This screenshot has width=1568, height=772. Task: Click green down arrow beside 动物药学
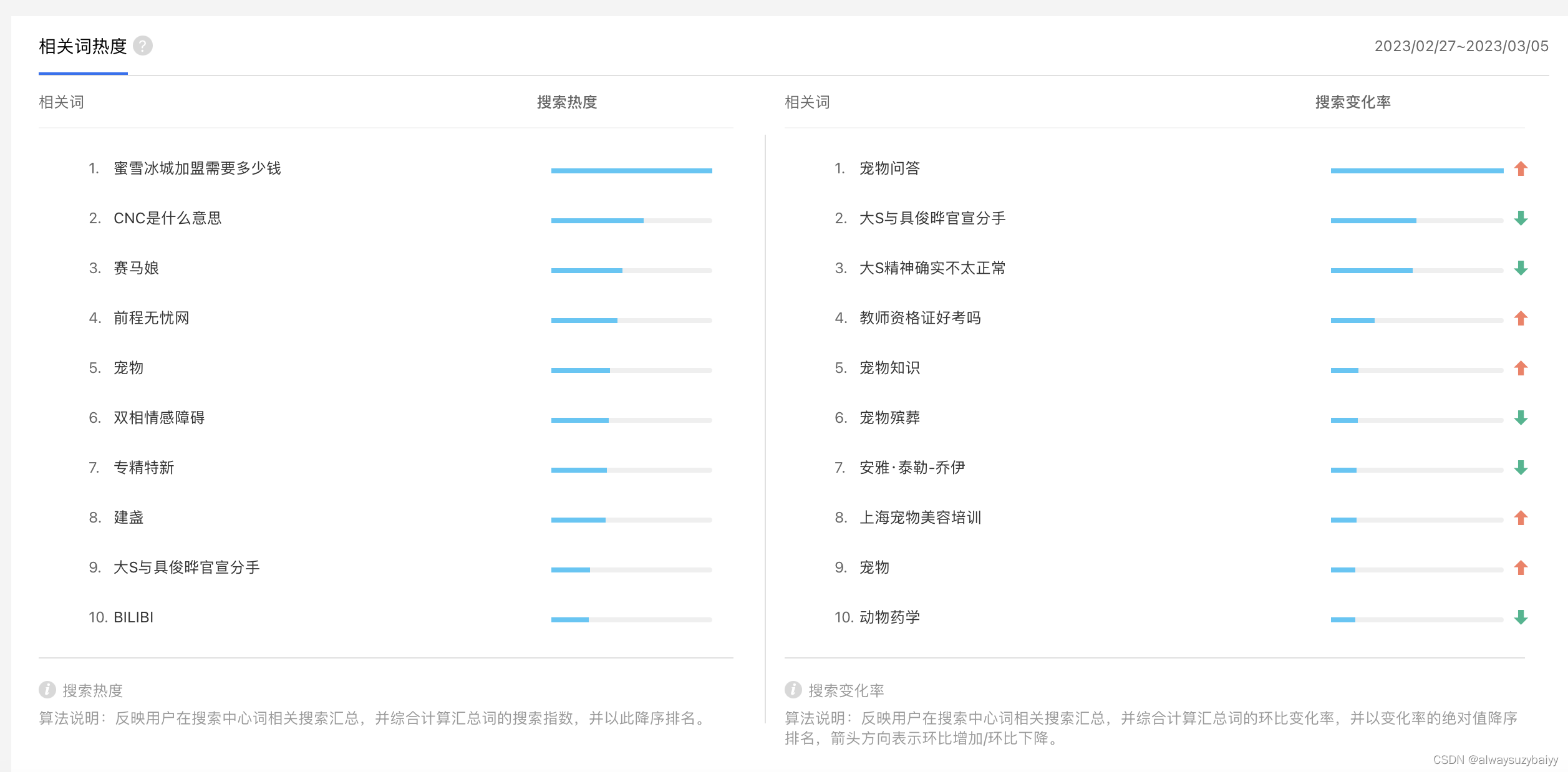(1521, 617)
